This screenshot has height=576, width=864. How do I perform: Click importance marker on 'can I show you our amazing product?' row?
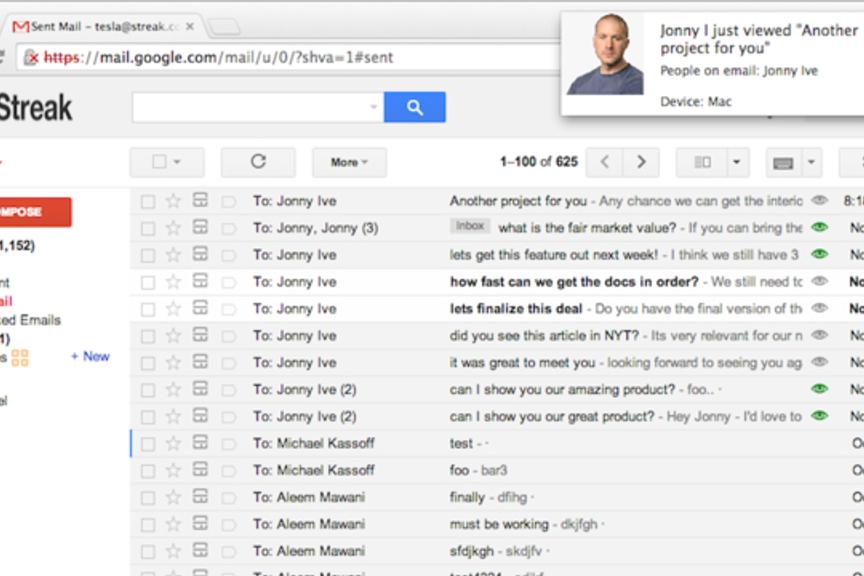[x=228, y=391]
